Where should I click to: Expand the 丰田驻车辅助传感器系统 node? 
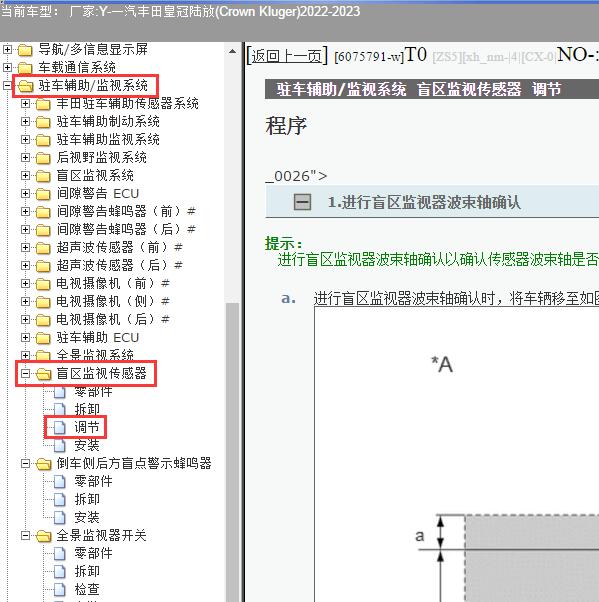point(25,104)
